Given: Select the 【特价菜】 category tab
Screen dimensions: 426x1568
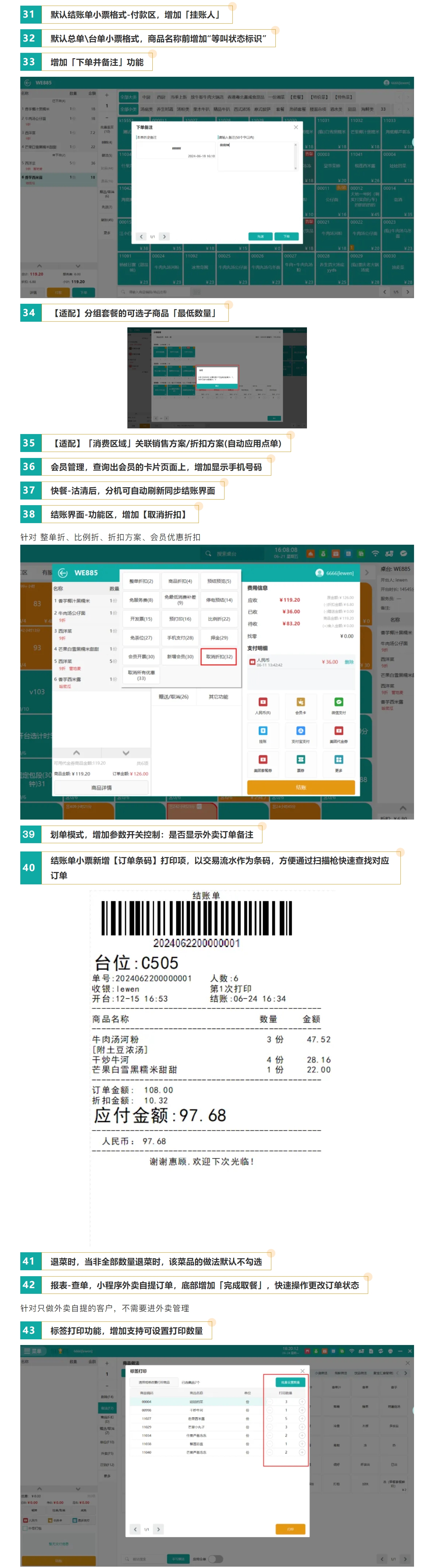Looking at the screenshot, I should 319,97.
